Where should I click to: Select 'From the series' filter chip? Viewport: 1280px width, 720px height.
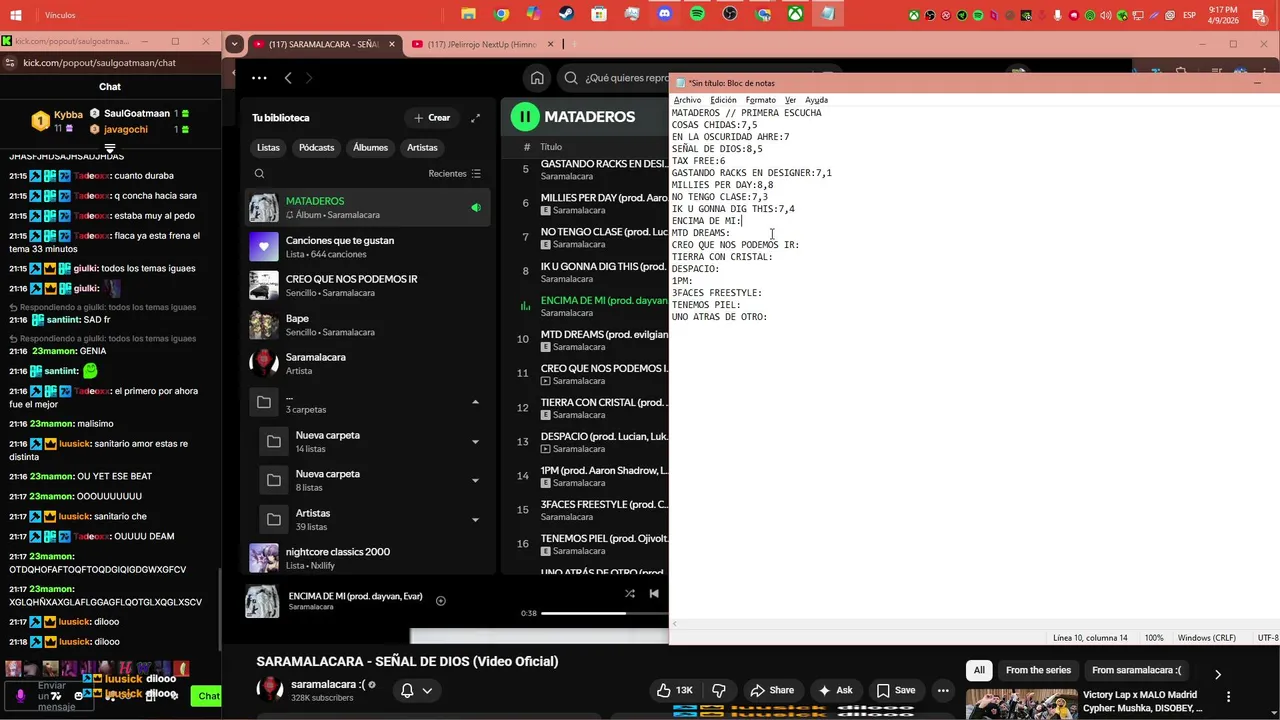[x=1038, y=670]
